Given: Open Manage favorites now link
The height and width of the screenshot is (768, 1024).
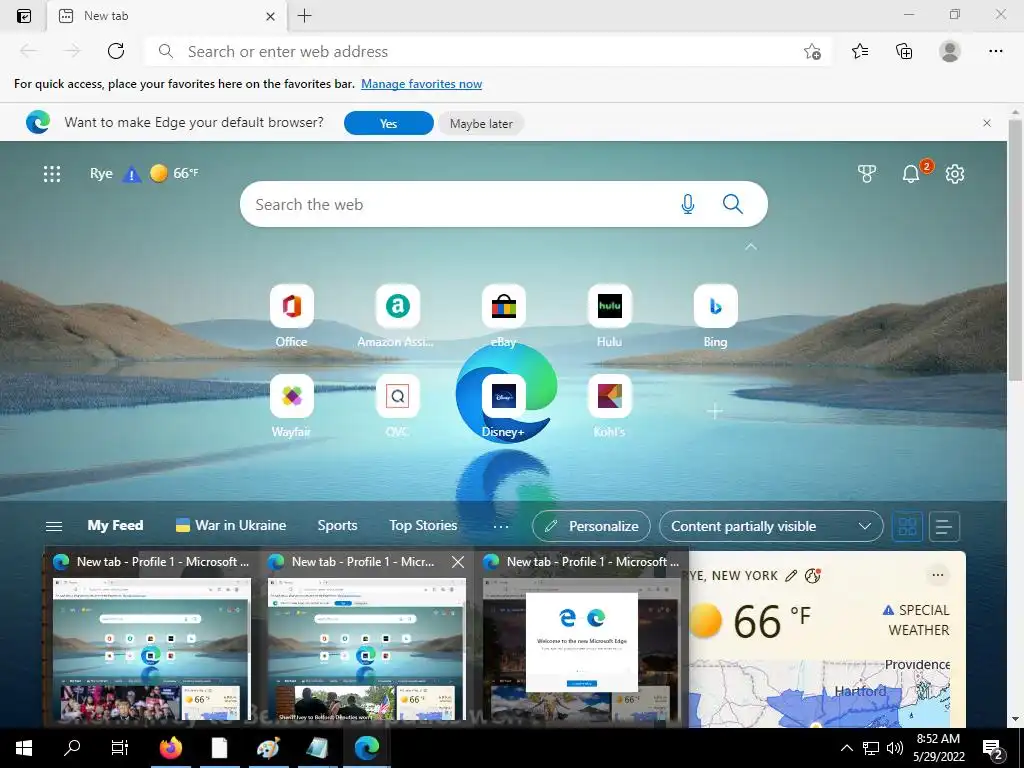Looking at the screenshot, I should pyautogui.click(x=421, y=84).
